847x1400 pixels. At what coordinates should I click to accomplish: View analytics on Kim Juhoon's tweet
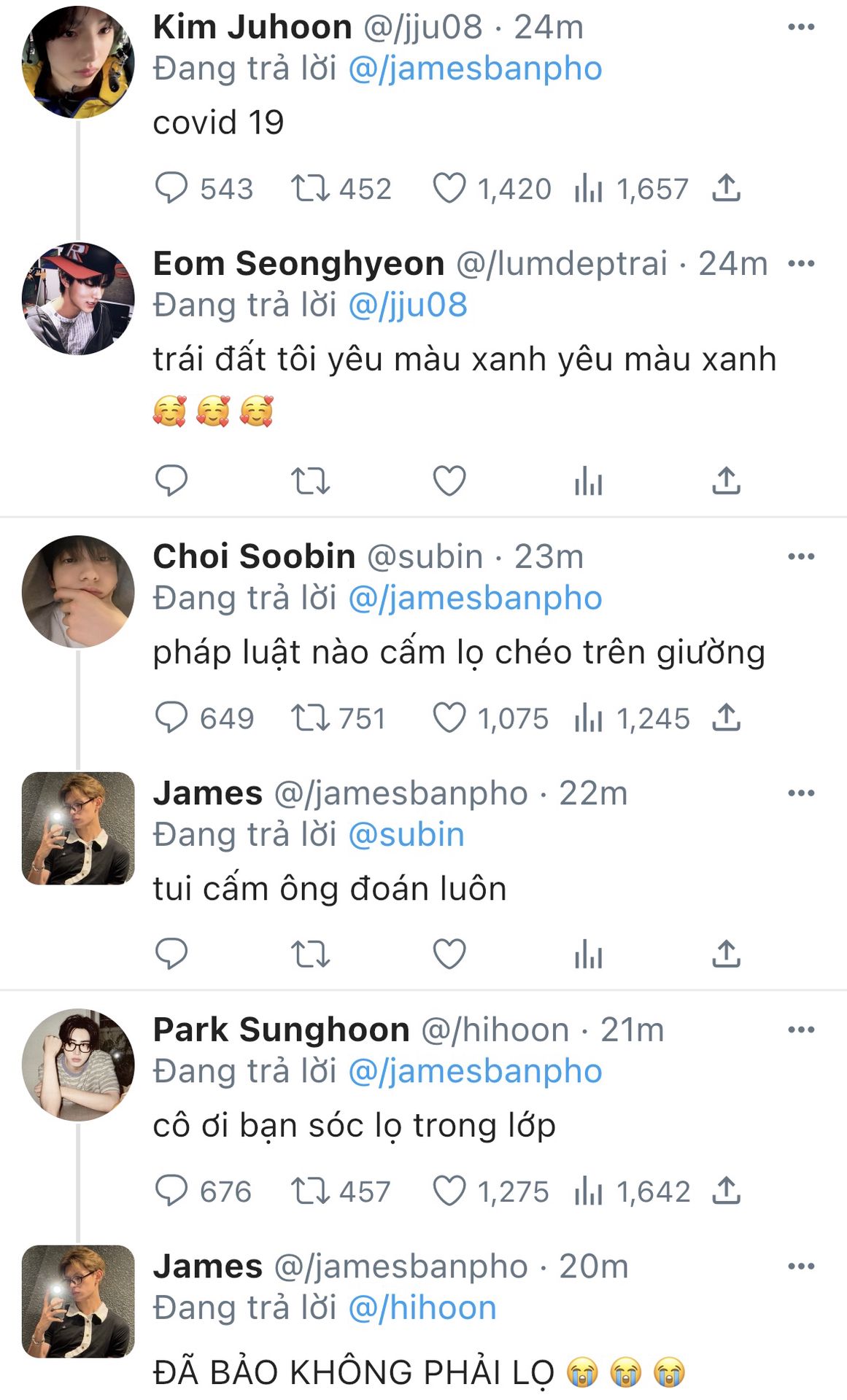point(589,188)
